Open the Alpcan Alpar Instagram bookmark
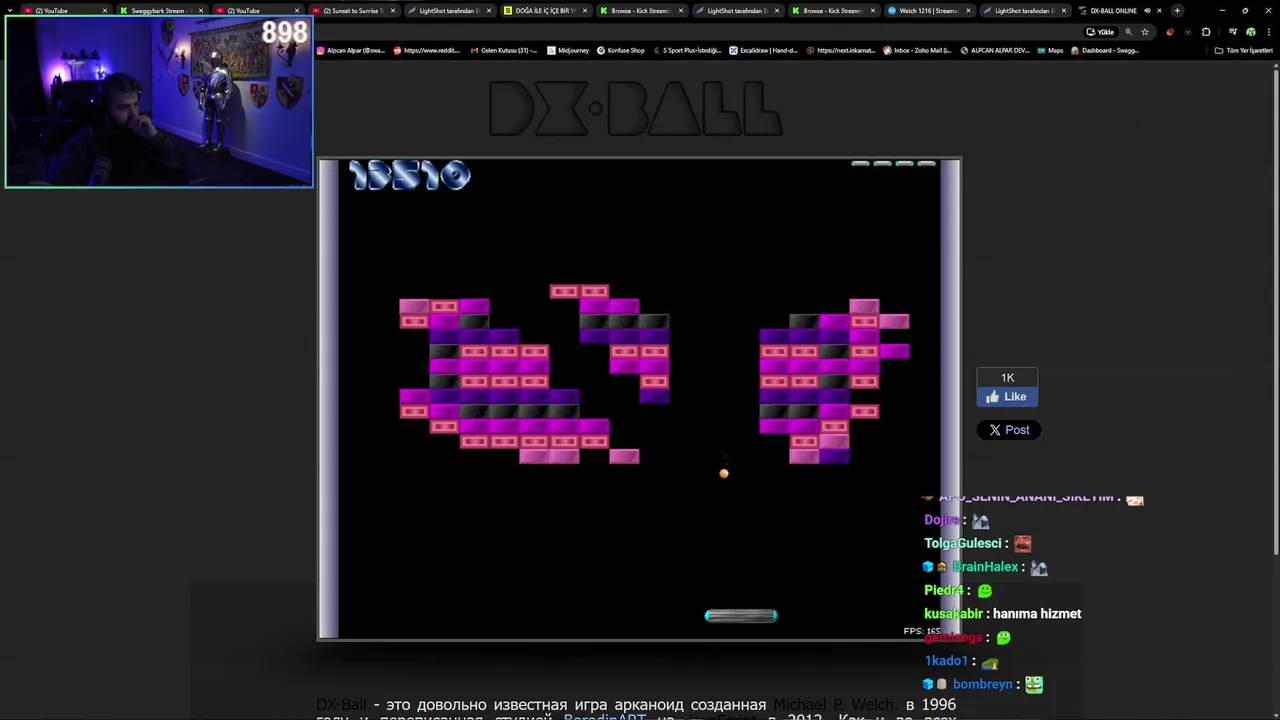The image size is (1280, 720). 351,50
